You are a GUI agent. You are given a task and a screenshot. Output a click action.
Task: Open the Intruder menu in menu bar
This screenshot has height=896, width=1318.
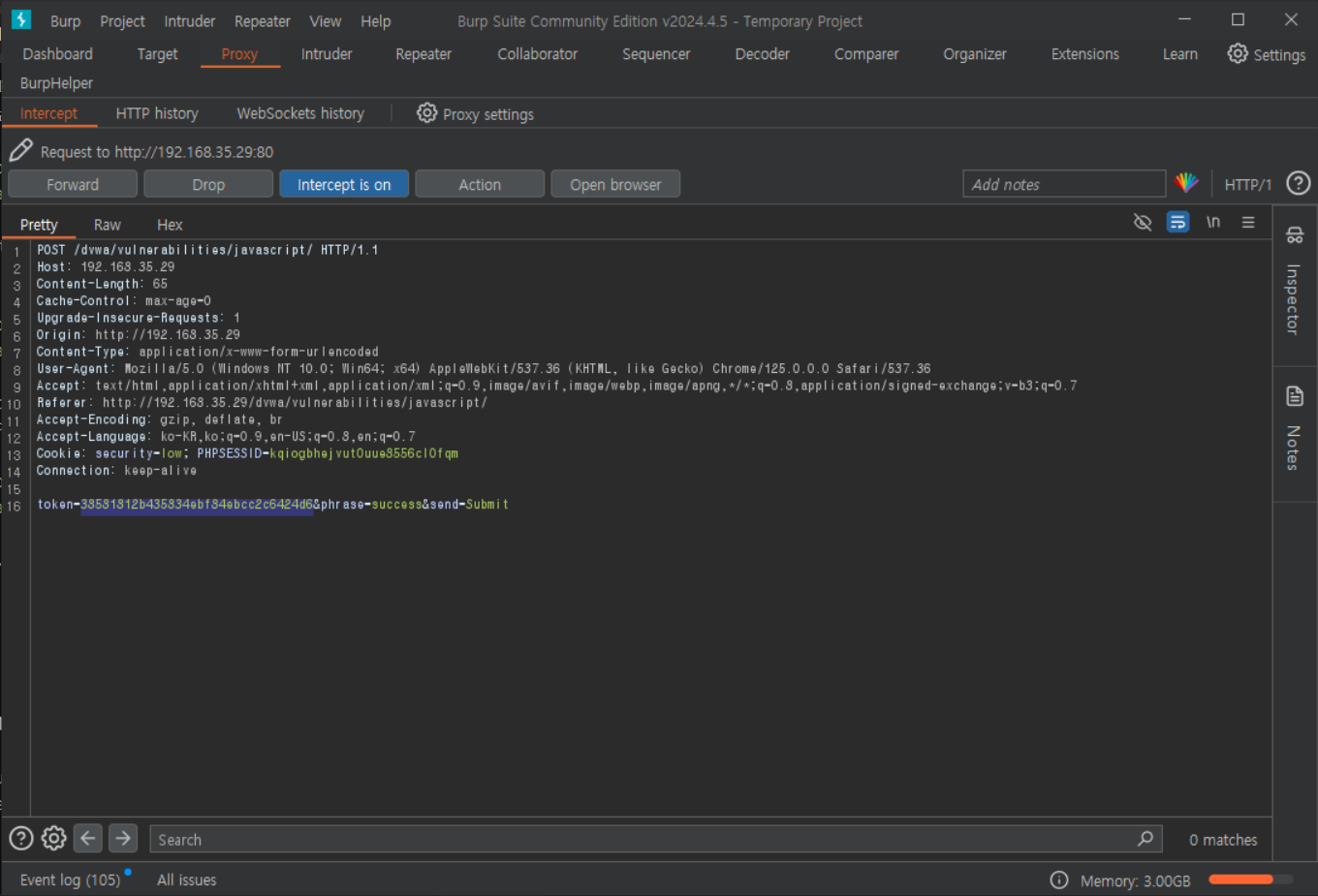[190, 20]
